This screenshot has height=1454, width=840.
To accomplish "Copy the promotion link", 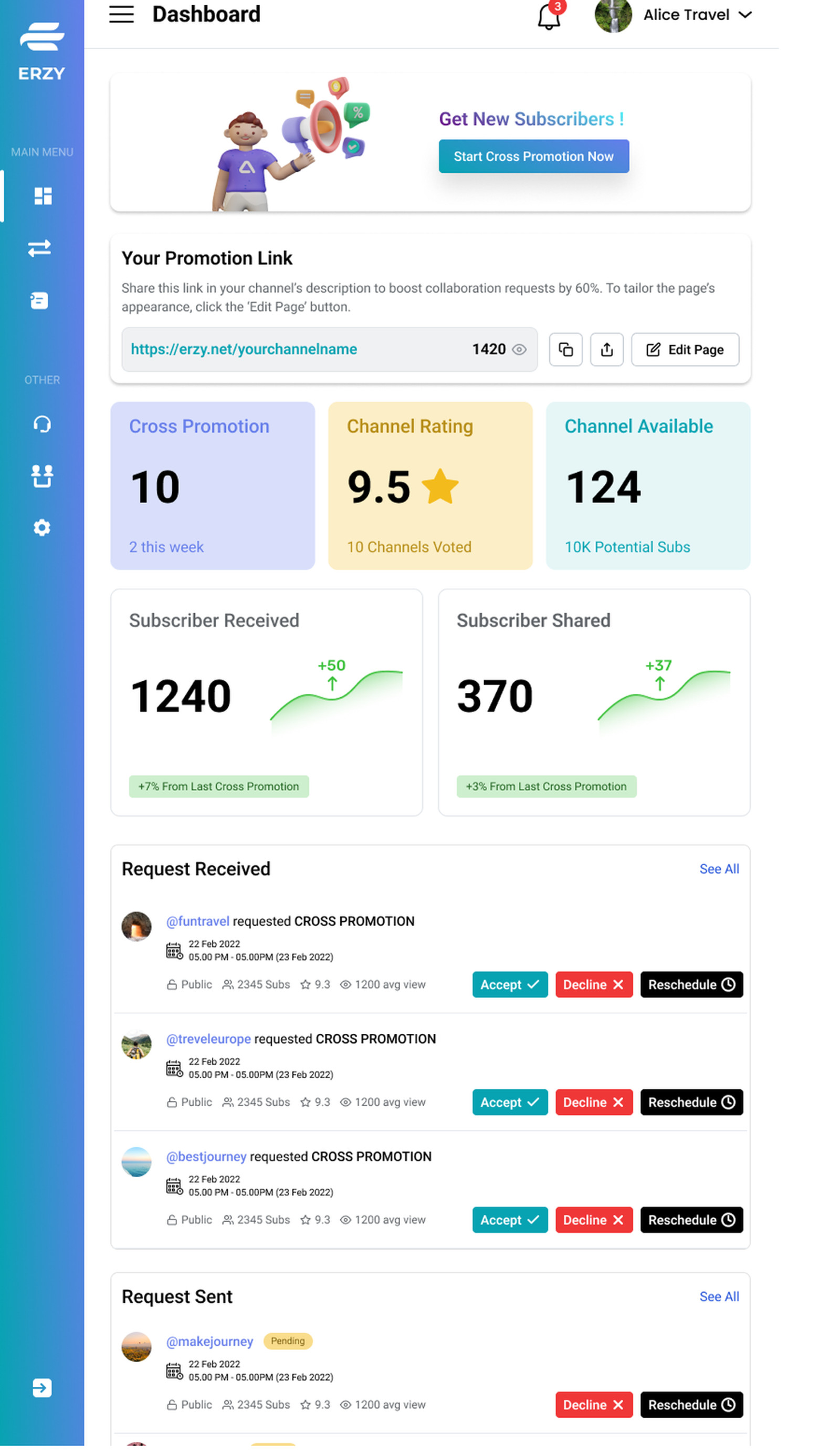I will pos(565,350).
